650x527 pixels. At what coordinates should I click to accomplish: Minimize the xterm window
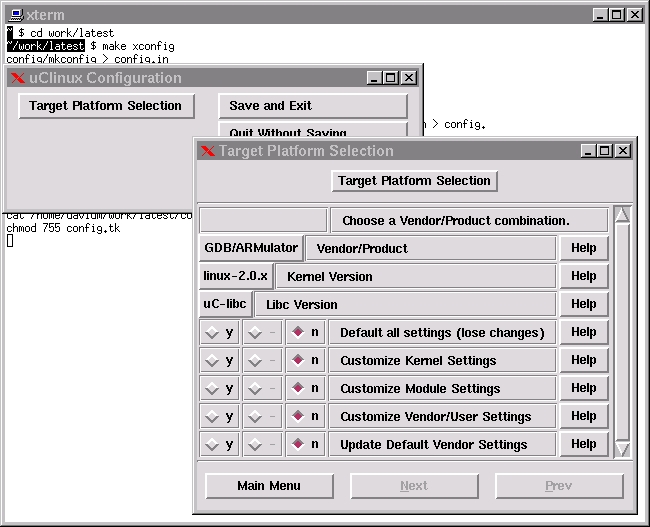pyautogui.click(x=599, y=15)
